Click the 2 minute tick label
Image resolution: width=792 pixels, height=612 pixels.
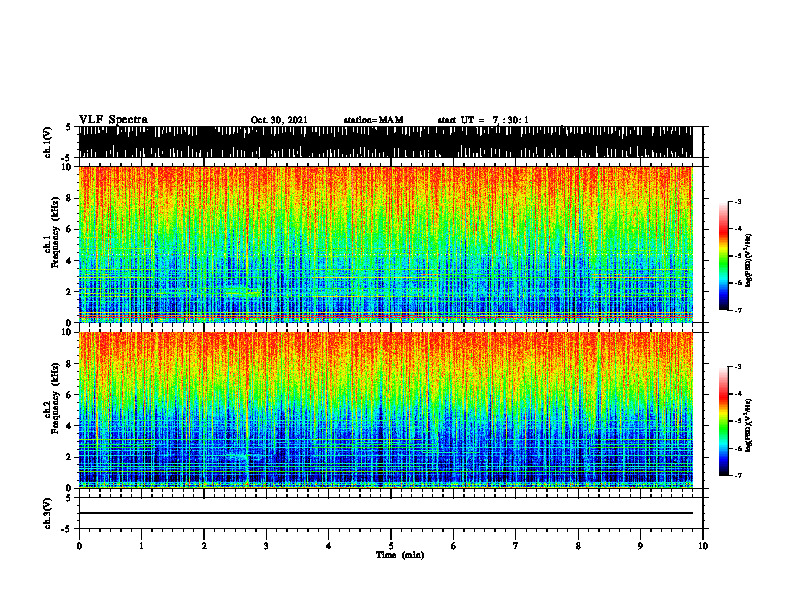pos(204,546)
